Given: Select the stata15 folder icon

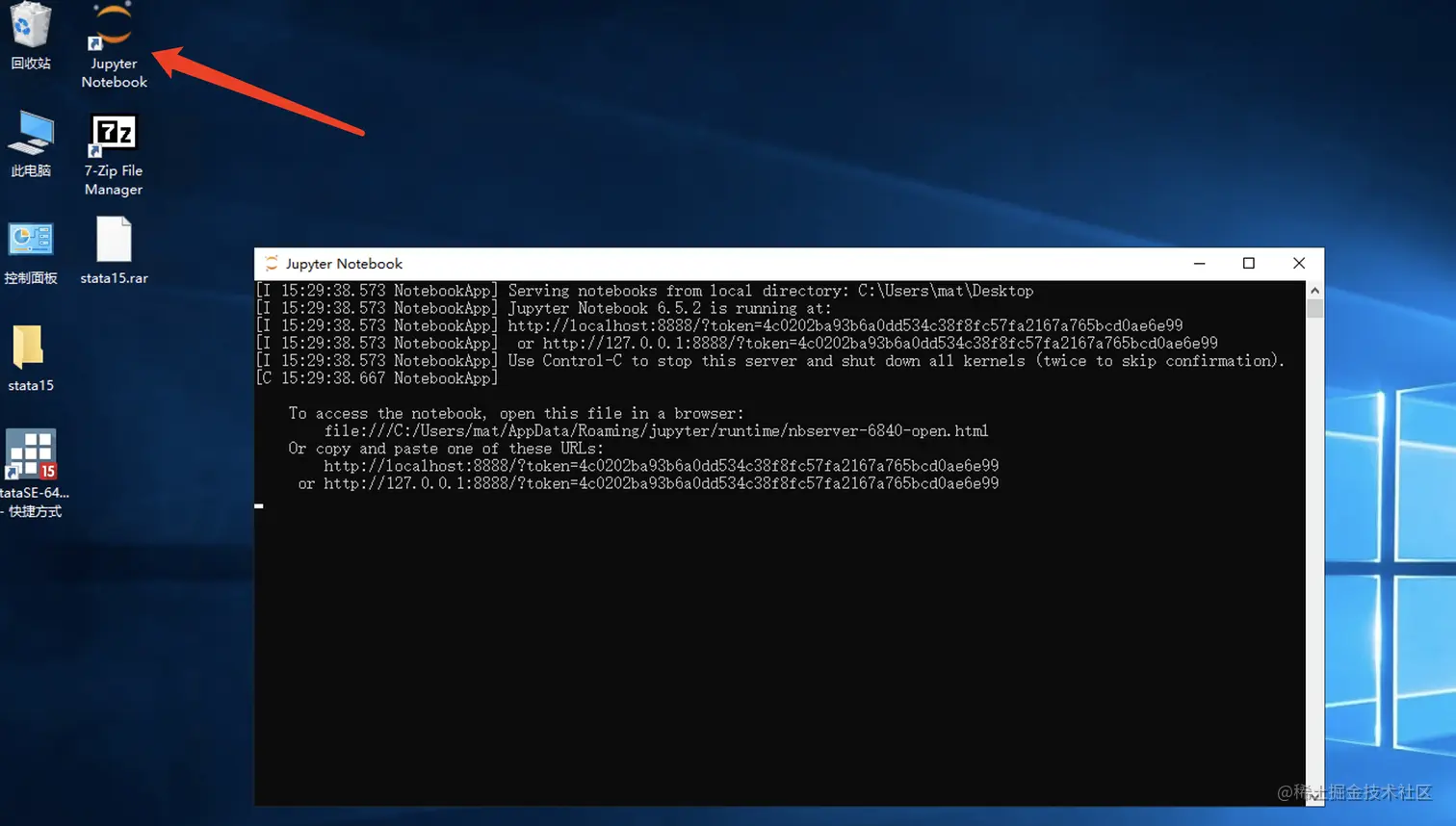Looking at the screenshot, I should coord(31,358).
